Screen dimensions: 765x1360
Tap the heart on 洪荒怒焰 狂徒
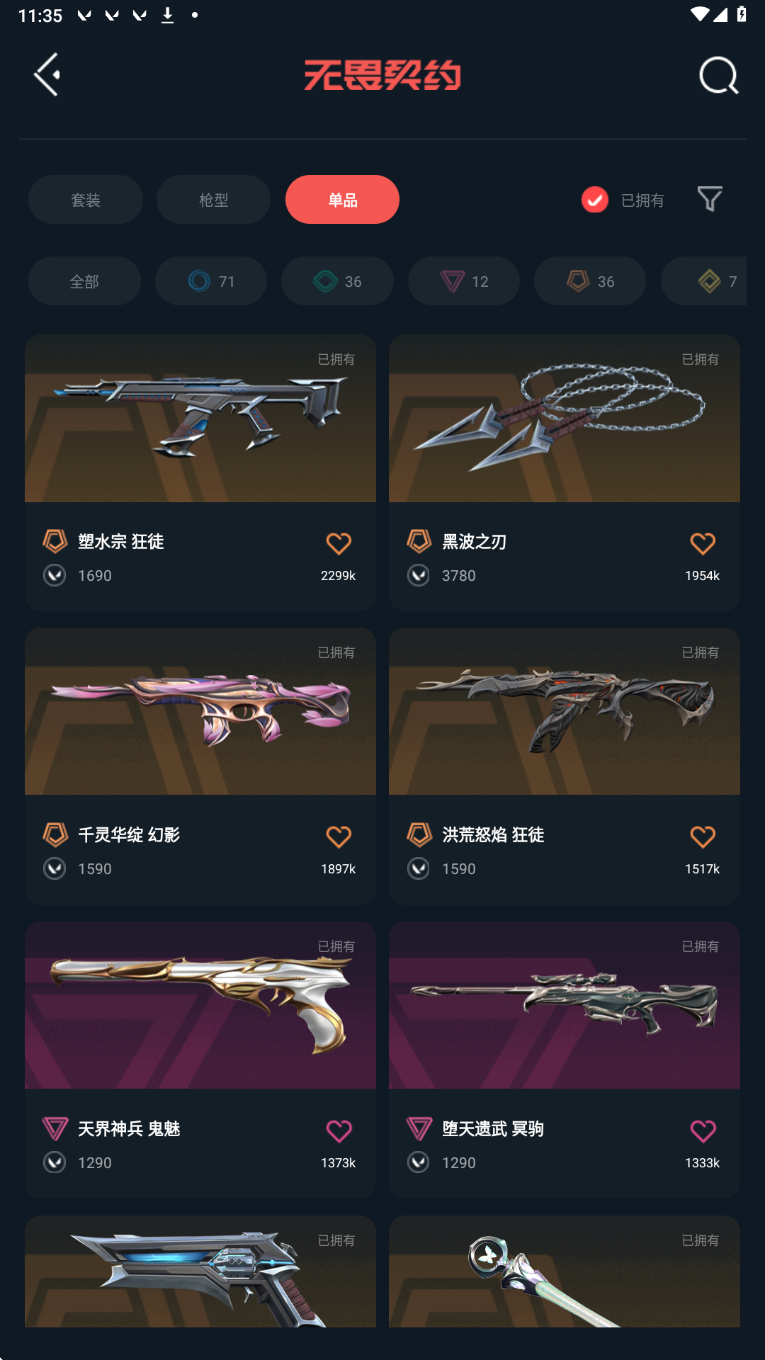[x=703, y=836]
